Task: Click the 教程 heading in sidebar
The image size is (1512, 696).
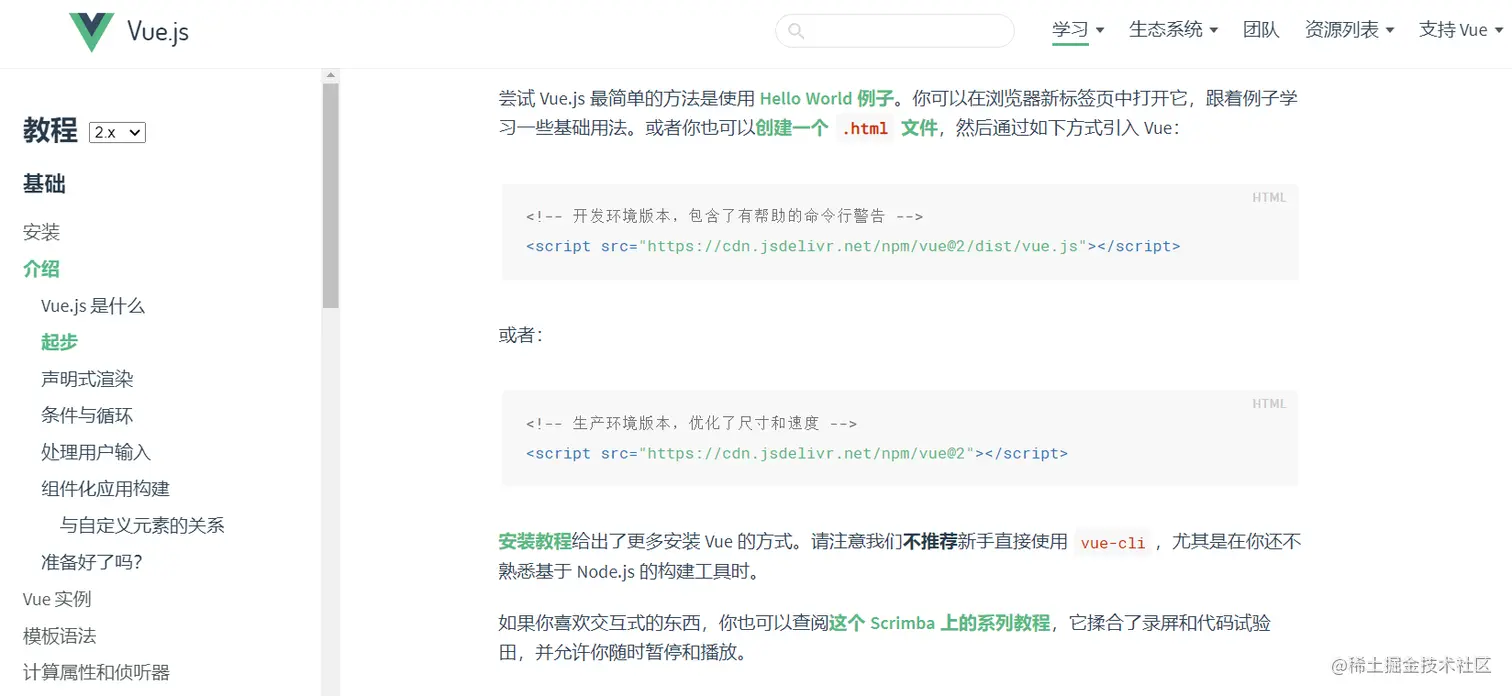Action: tap(50, 130)
